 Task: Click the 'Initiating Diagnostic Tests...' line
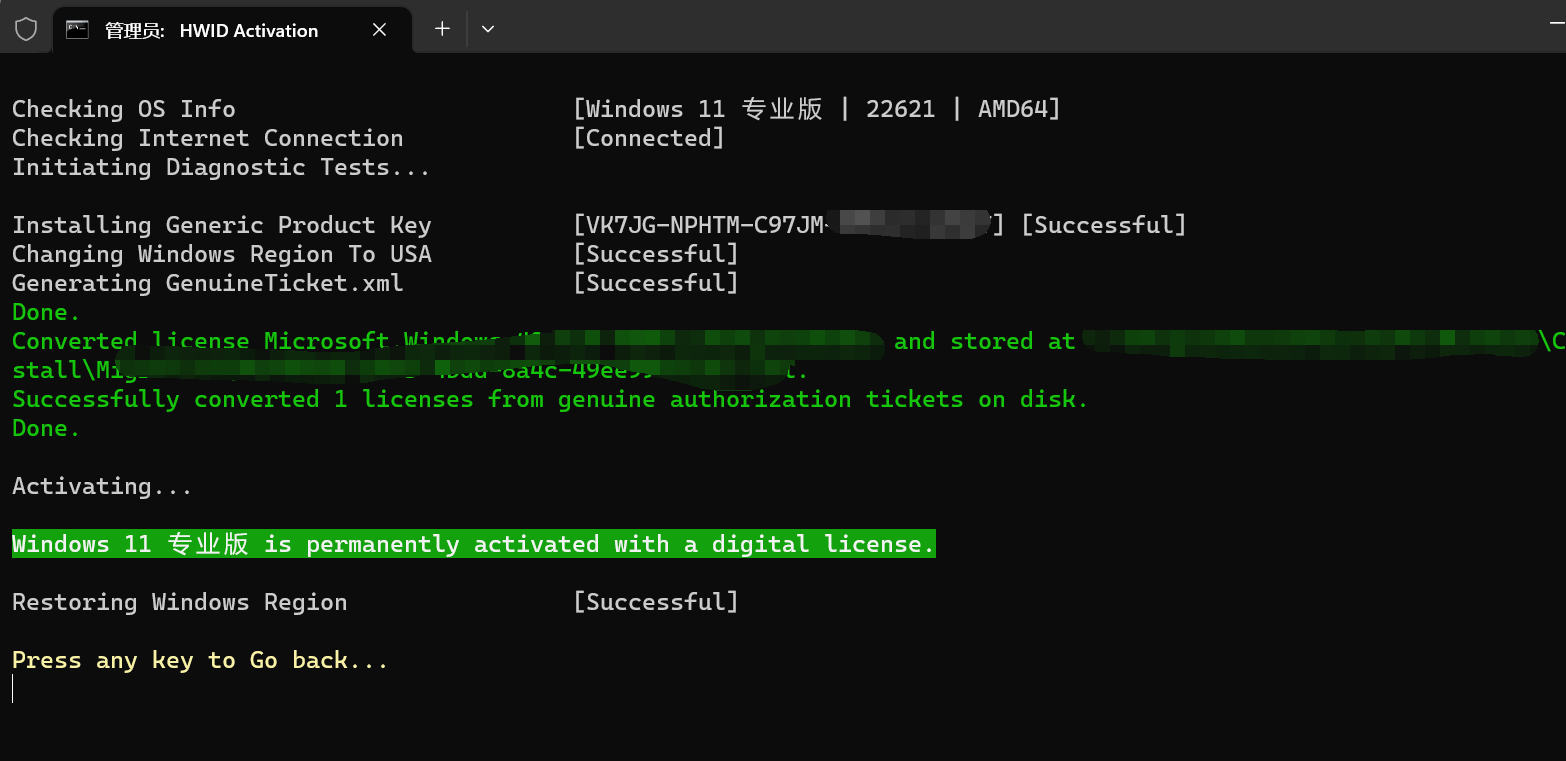tap(221, 167)
